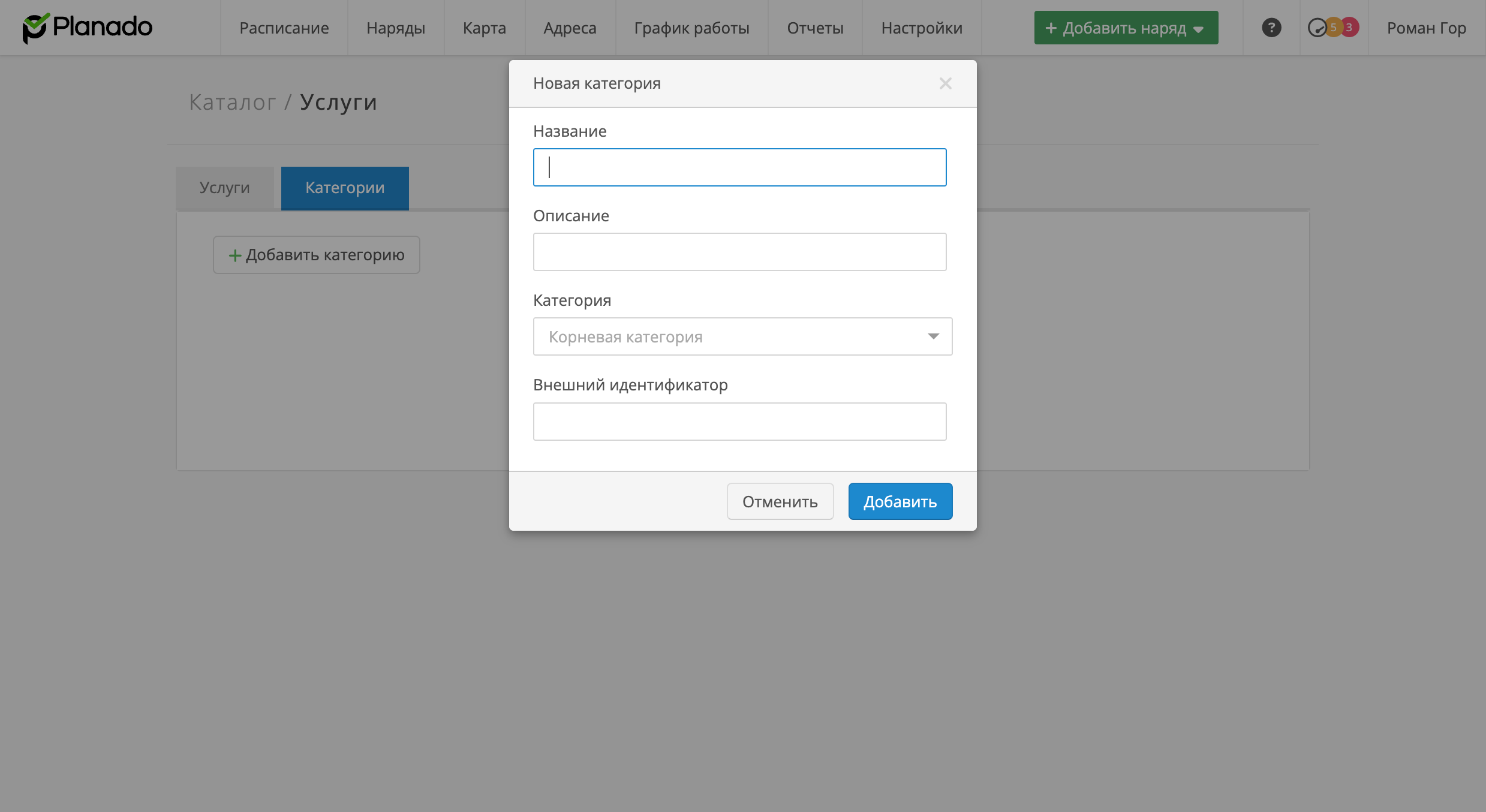Switch to the Услуги tab
Viewport: 1486px width, 812px height.
coord(224,188)
